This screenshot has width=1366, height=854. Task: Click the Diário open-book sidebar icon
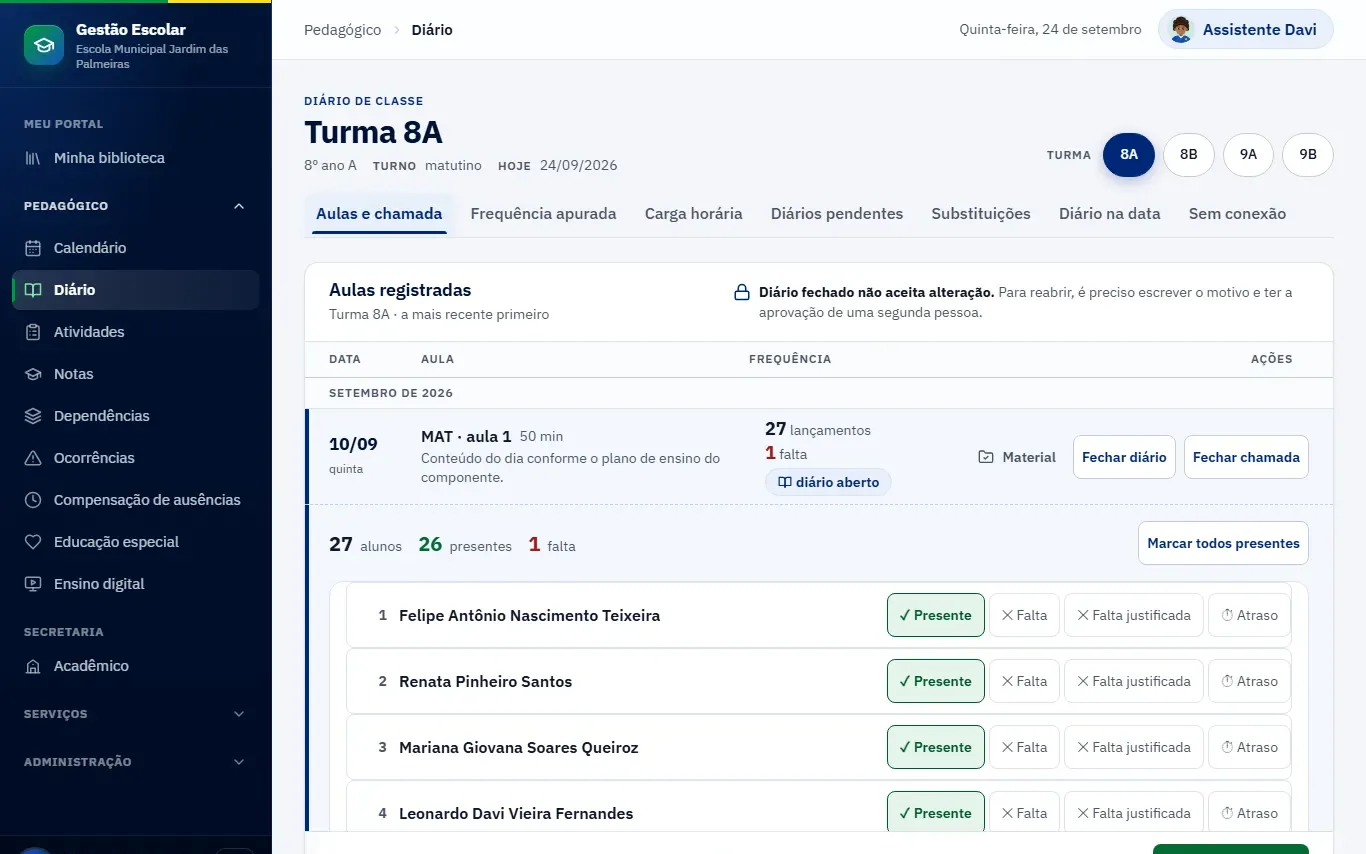(33, 290)
